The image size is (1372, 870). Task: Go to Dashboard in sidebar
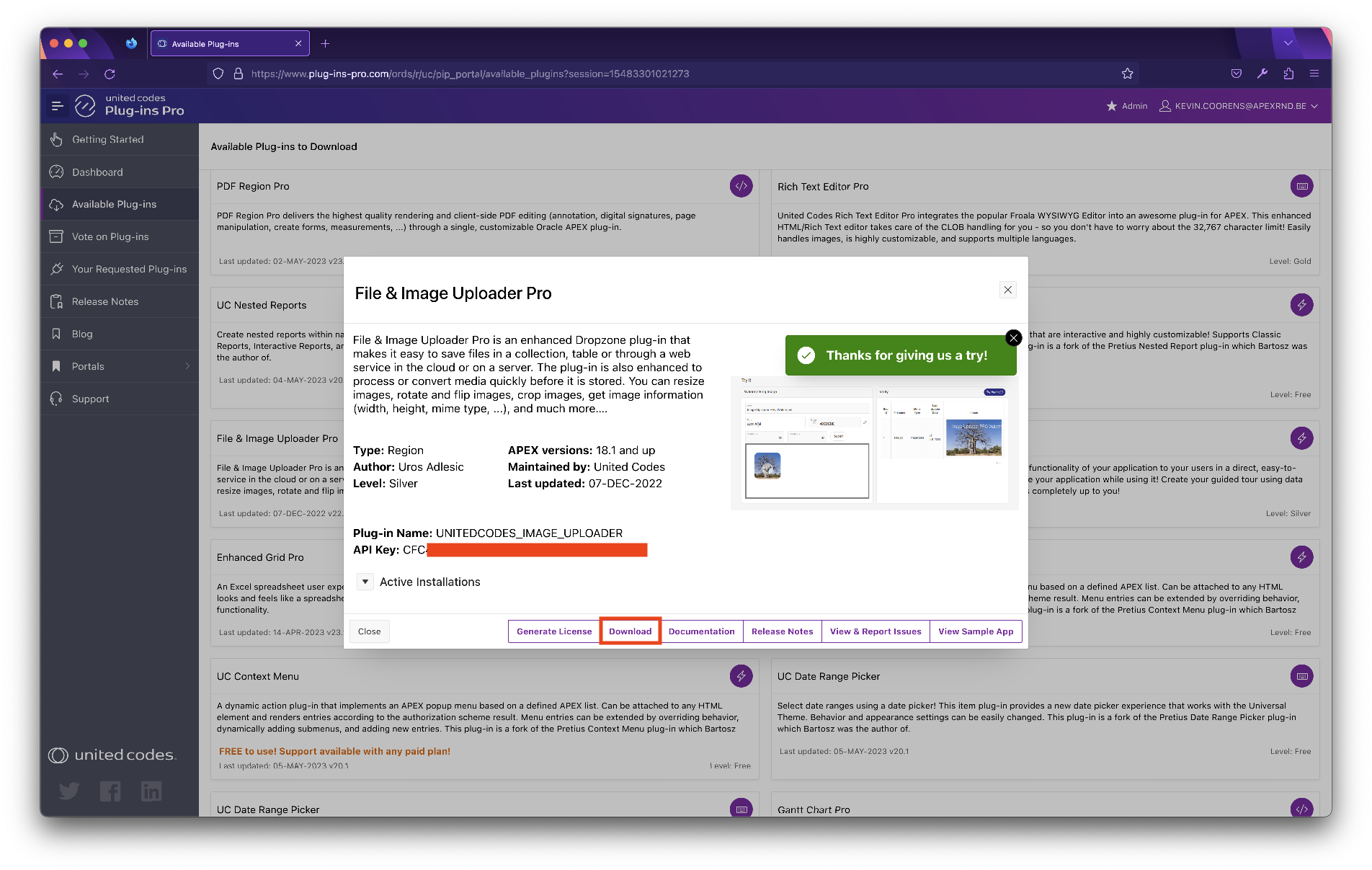(120, 172)
